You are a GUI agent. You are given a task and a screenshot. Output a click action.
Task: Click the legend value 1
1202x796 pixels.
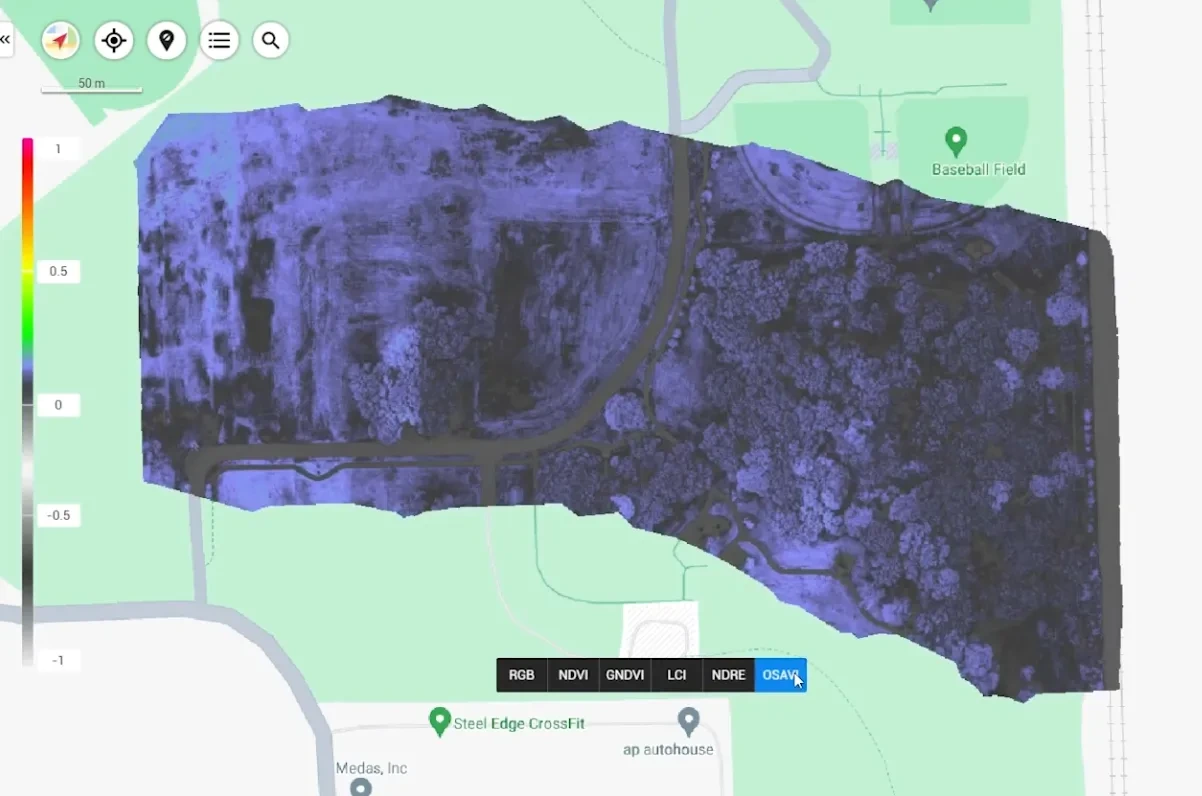(x=59, y=149)
